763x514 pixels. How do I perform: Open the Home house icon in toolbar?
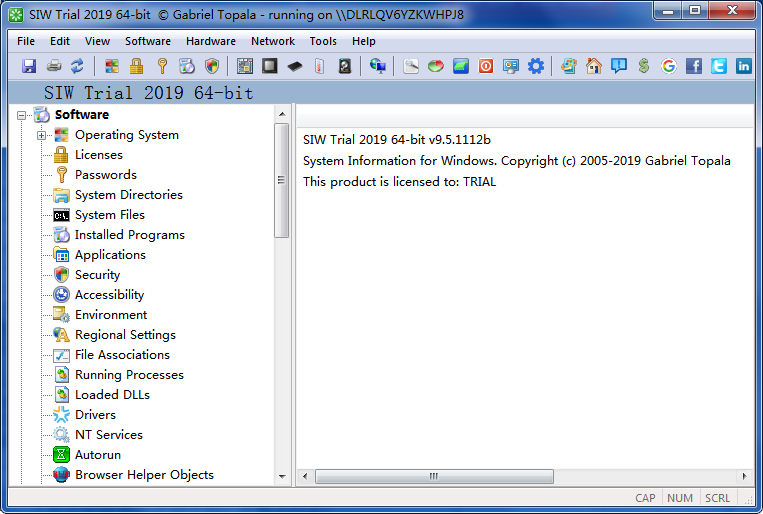coord(594,66)
